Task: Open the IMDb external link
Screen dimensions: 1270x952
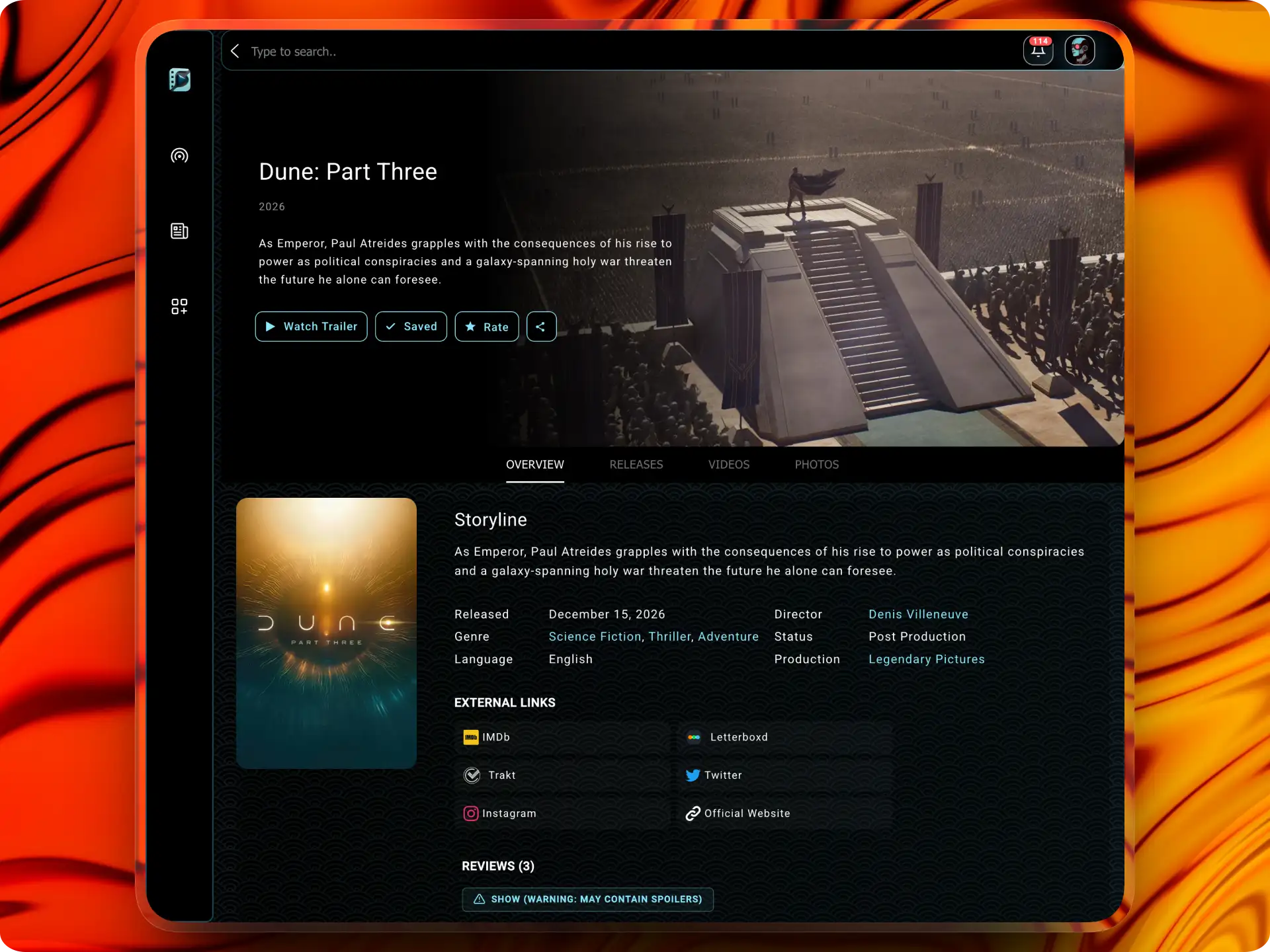Action: tap(487, 737)
